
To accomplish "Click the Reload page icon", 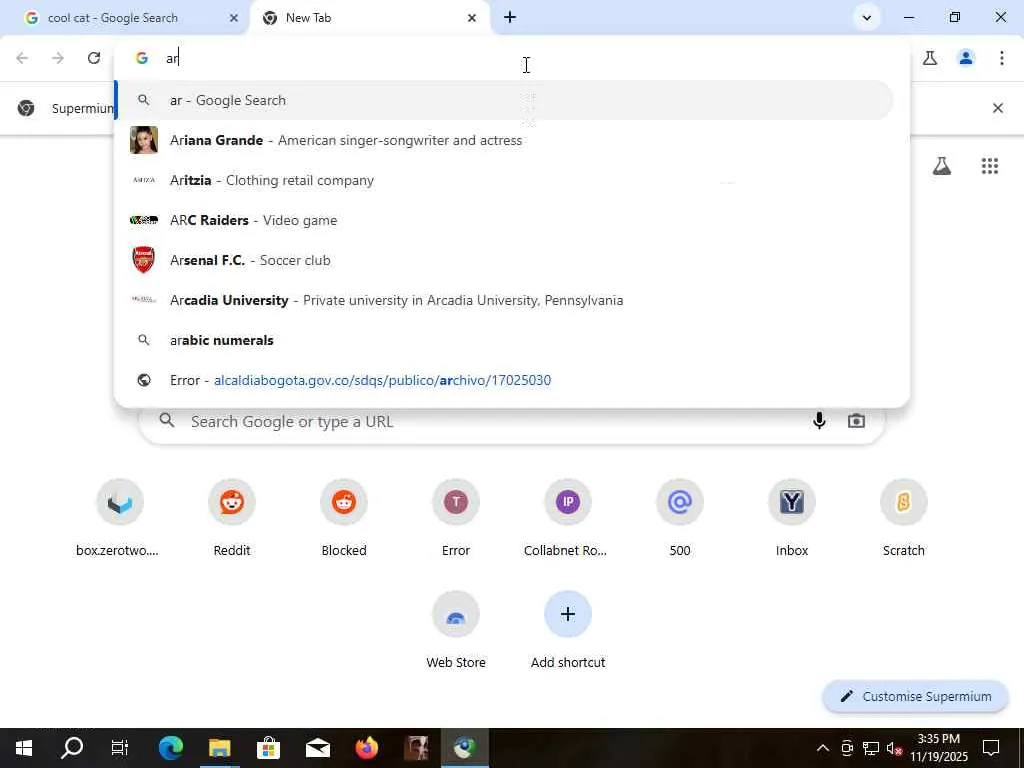I will point(93,58).
